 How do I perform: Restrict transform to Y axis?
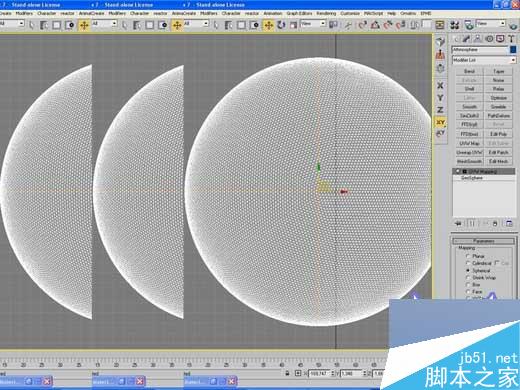tap(440, 98)
